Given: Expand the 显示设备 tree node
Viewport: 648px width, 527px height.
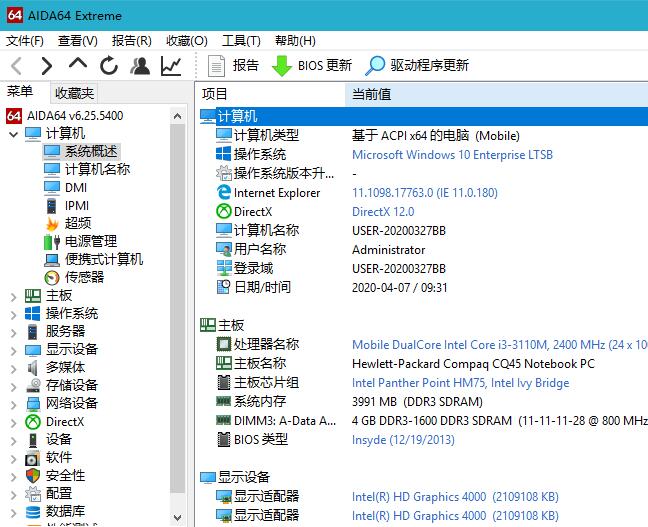Looking at the screenshot, I should click(14, 350).
